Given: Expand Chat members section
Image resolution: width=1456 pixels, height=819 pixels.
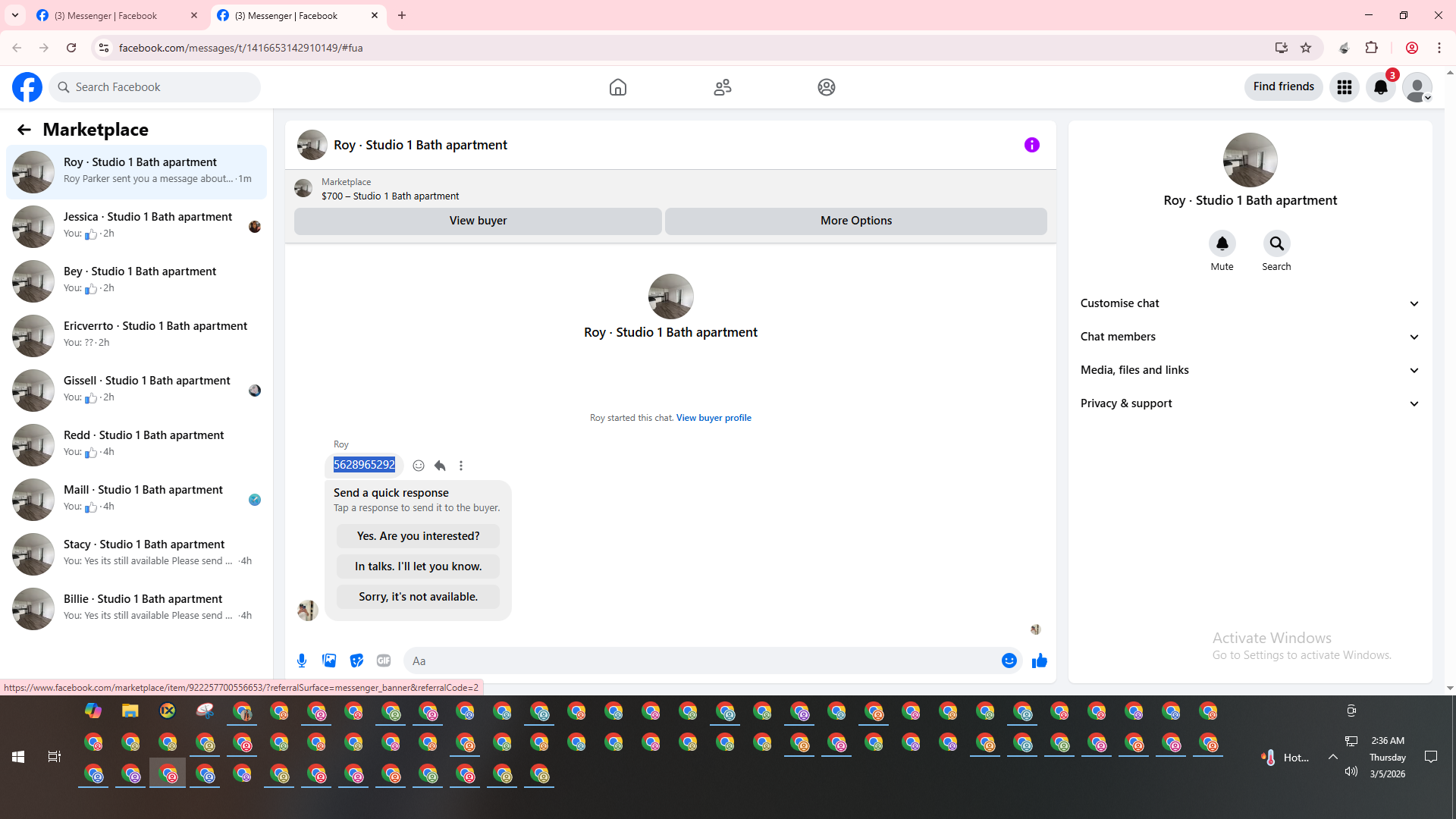Looking at the screenshot, I should [1250, 337].
